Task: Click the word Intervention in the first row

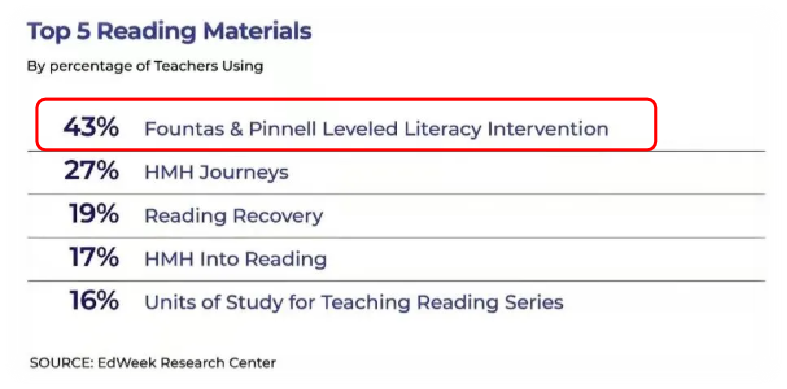Action: [x=548, y=129]
